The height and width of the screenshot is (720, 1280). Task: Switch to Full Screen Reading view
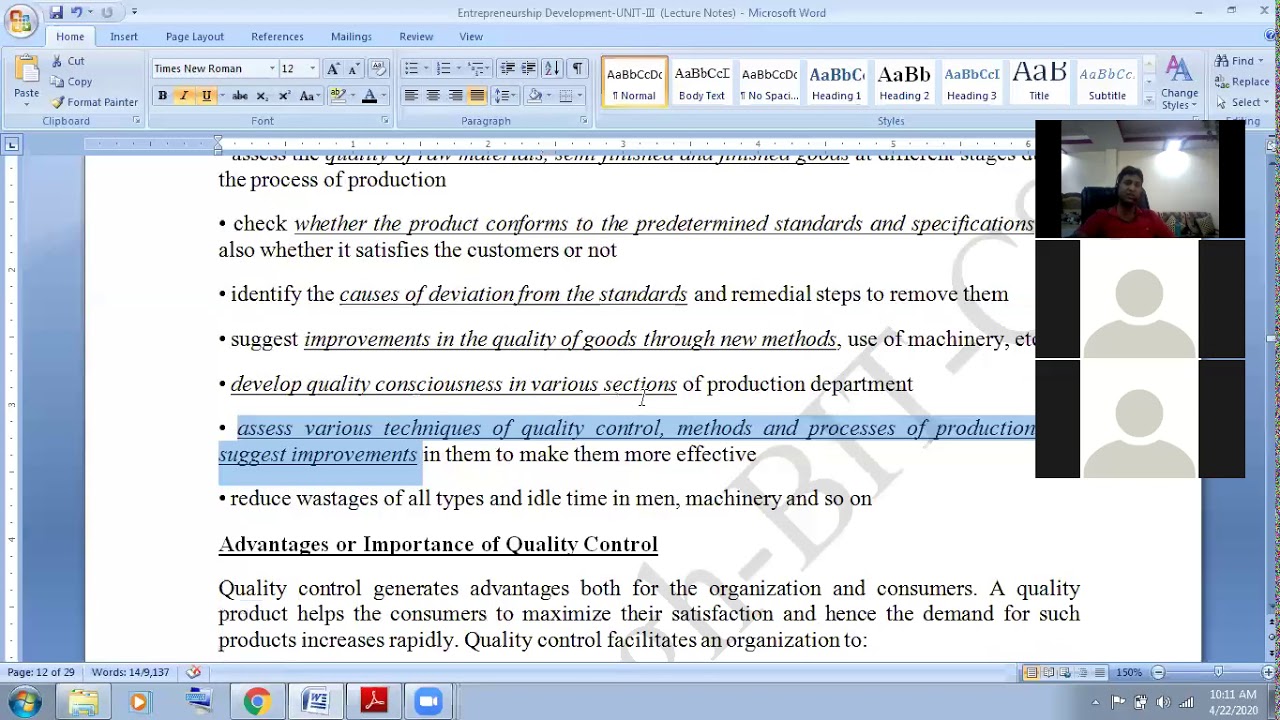tap(1048, 673)
